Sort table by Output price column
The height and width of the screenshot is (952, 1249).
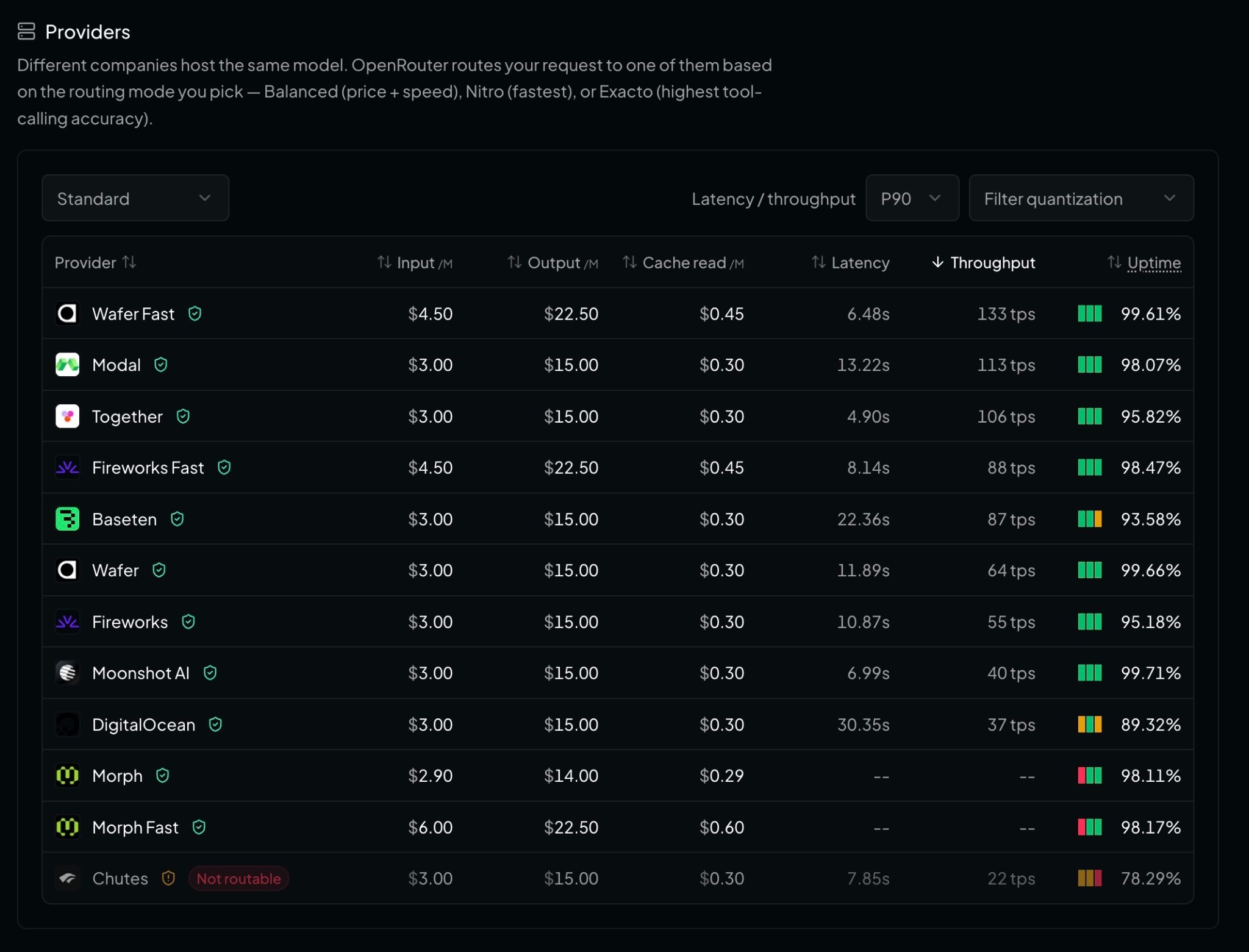click(553, 262)
